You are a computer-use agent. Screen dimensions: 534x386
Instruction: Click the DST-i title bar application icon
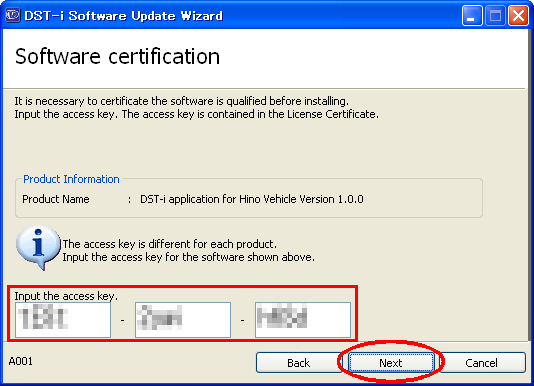(x=13, y=15)
